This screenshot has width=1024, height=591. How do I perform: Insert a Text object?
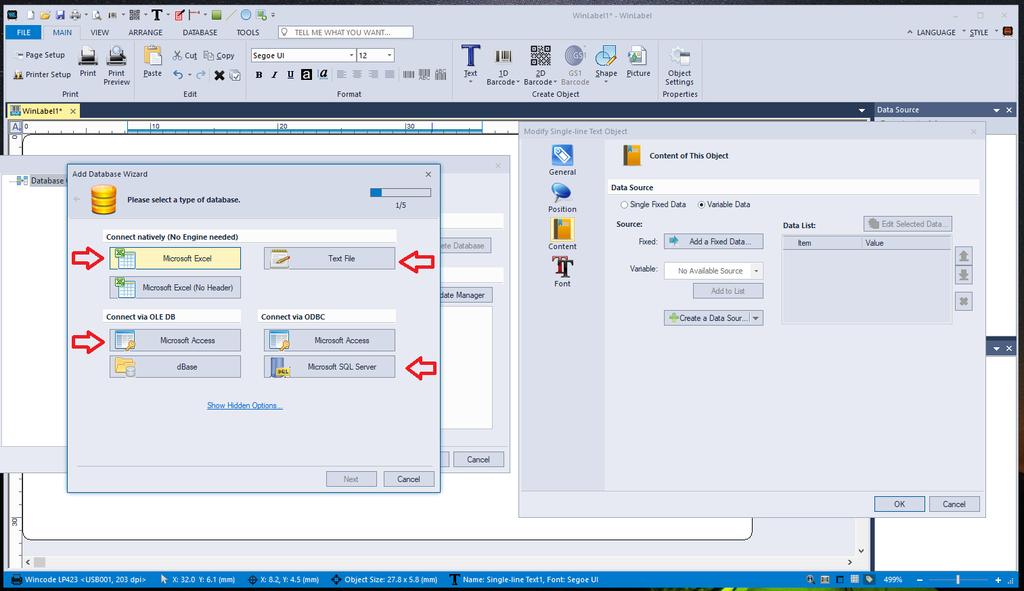tap(470, 63)
